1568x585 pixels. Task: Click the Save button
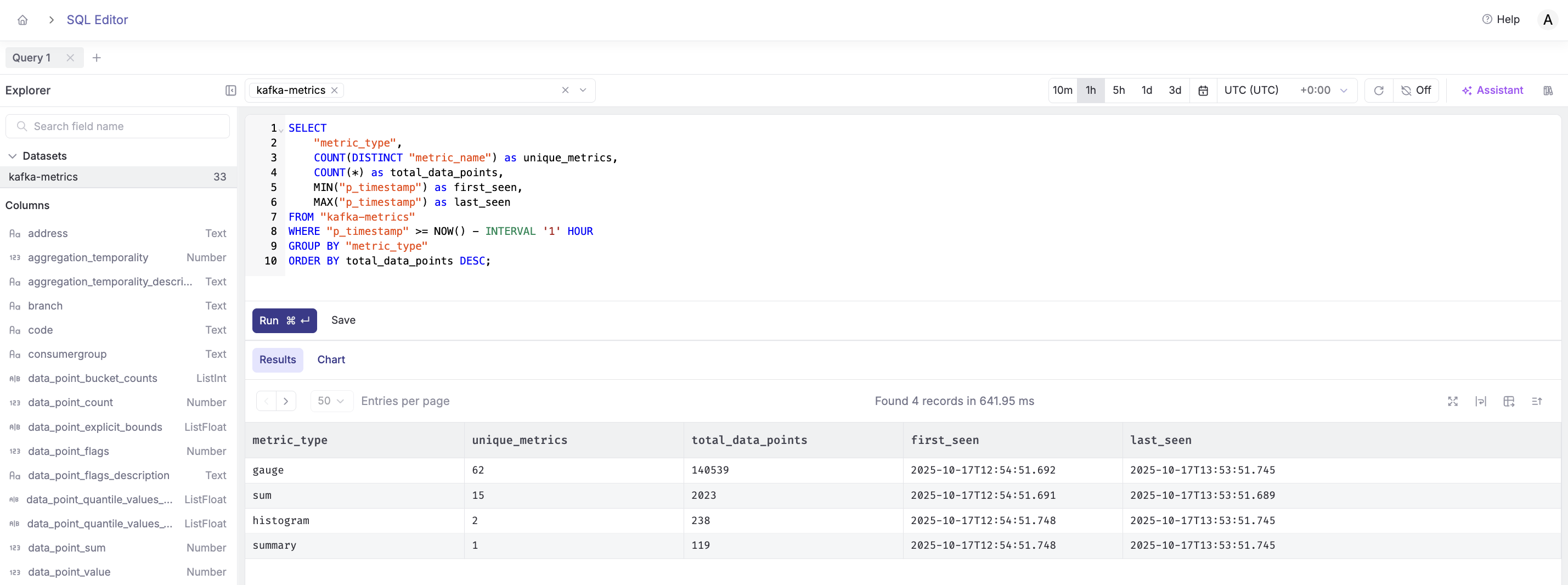point(343,320)
